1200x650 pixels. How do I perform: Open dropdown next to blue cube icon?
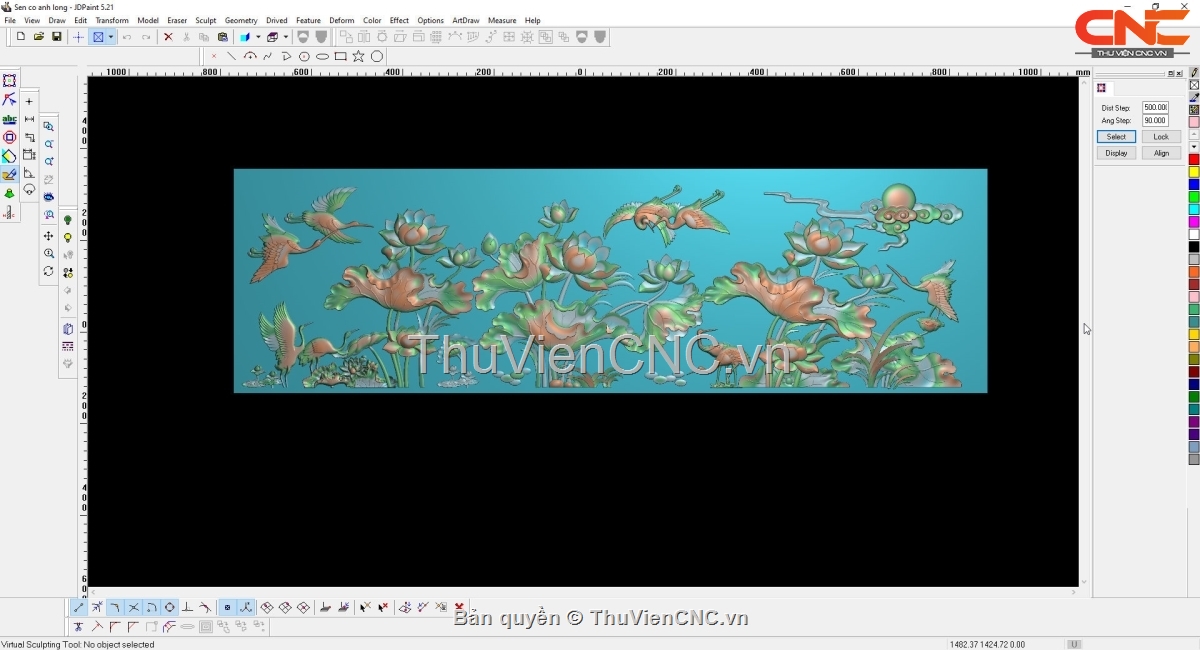257,37
